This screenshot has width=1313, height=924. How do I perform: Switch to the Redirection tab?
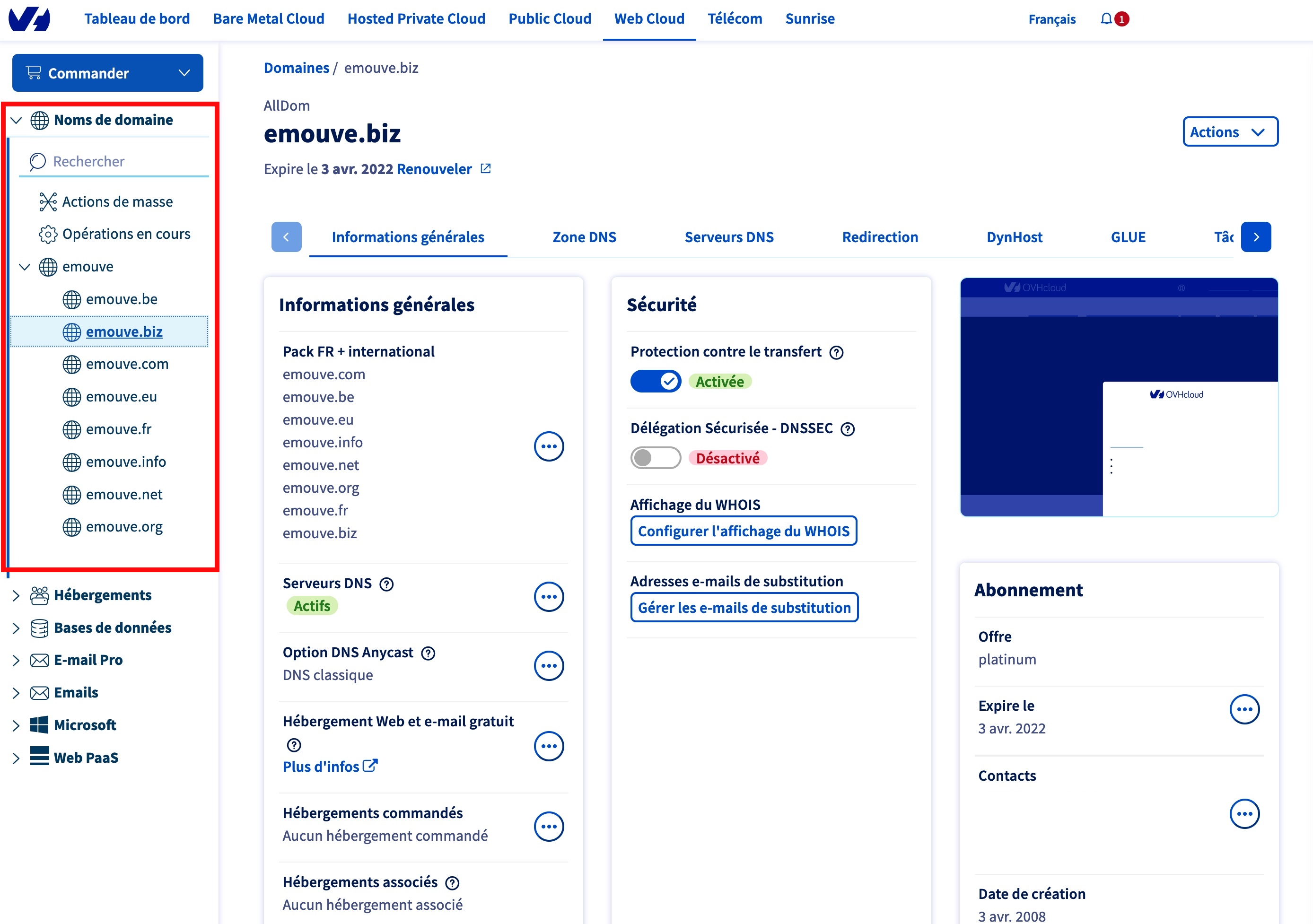pos(880,237)
